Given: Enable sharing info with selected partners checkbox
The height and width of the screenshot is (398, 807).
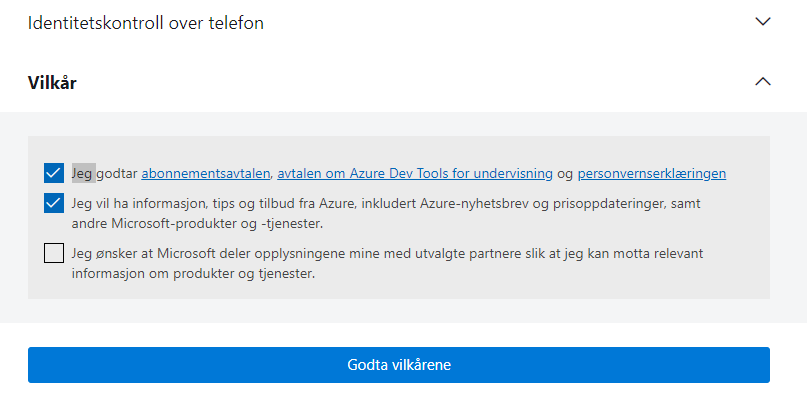Looking at the screenshot, I should [x=54, y=253].
